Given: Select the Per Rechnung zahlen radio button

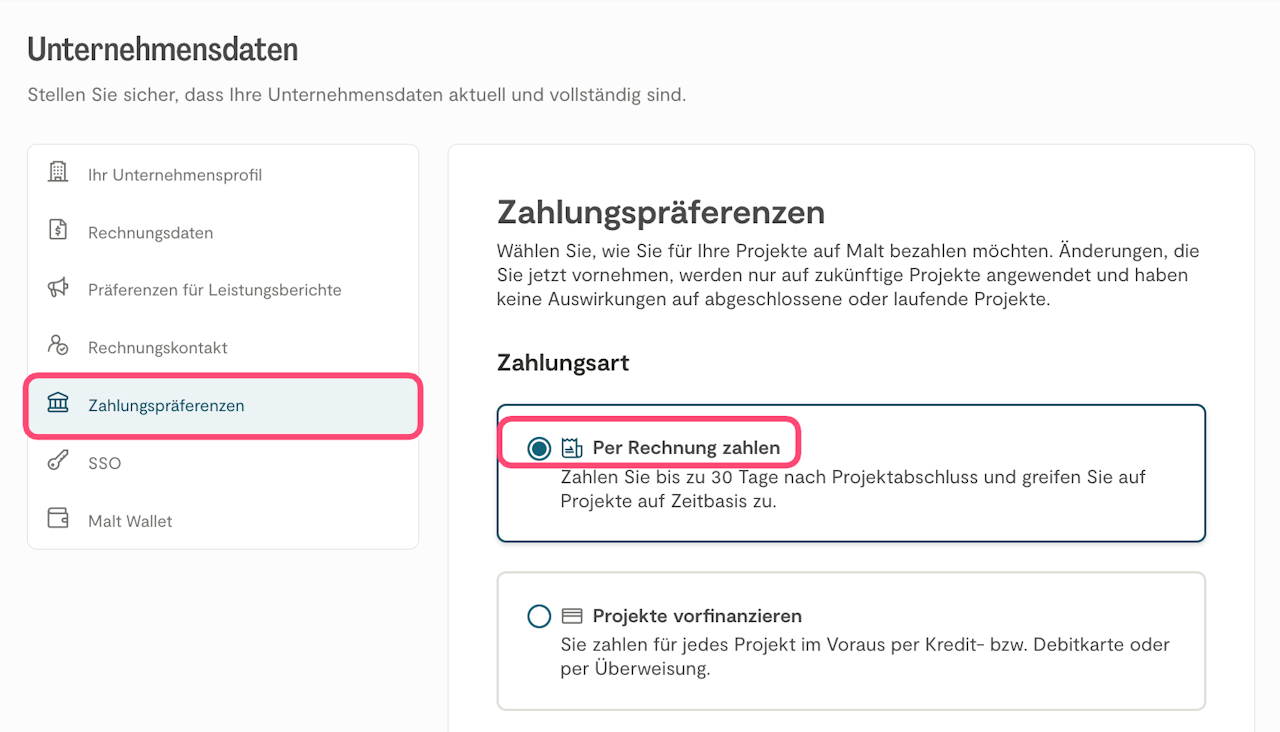Looking at the screenshot, I should (539, 448).
